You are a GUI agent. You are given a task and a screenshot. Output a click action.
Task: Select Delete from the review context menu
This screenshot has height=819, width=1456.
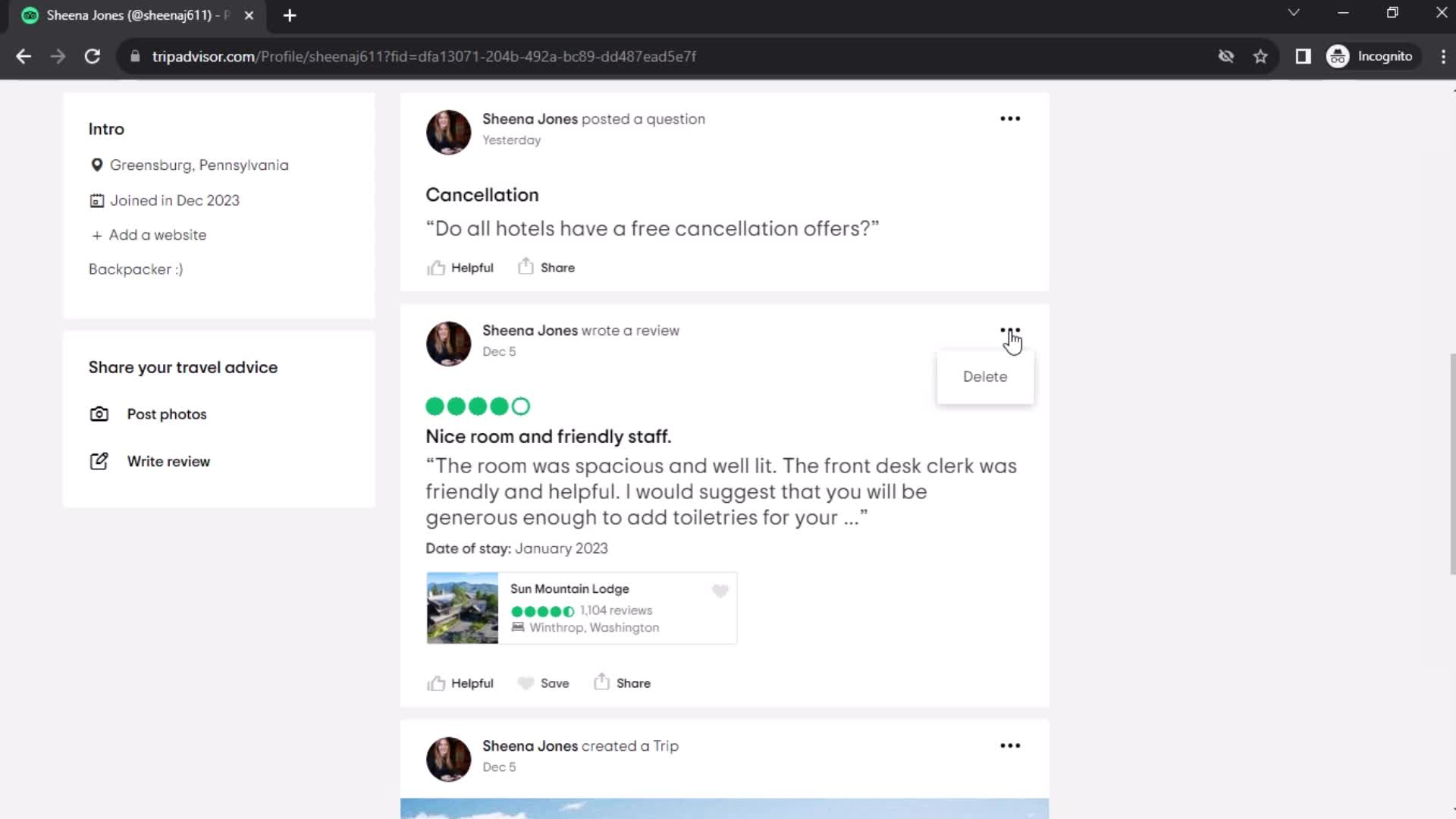(x=985, y=376)
